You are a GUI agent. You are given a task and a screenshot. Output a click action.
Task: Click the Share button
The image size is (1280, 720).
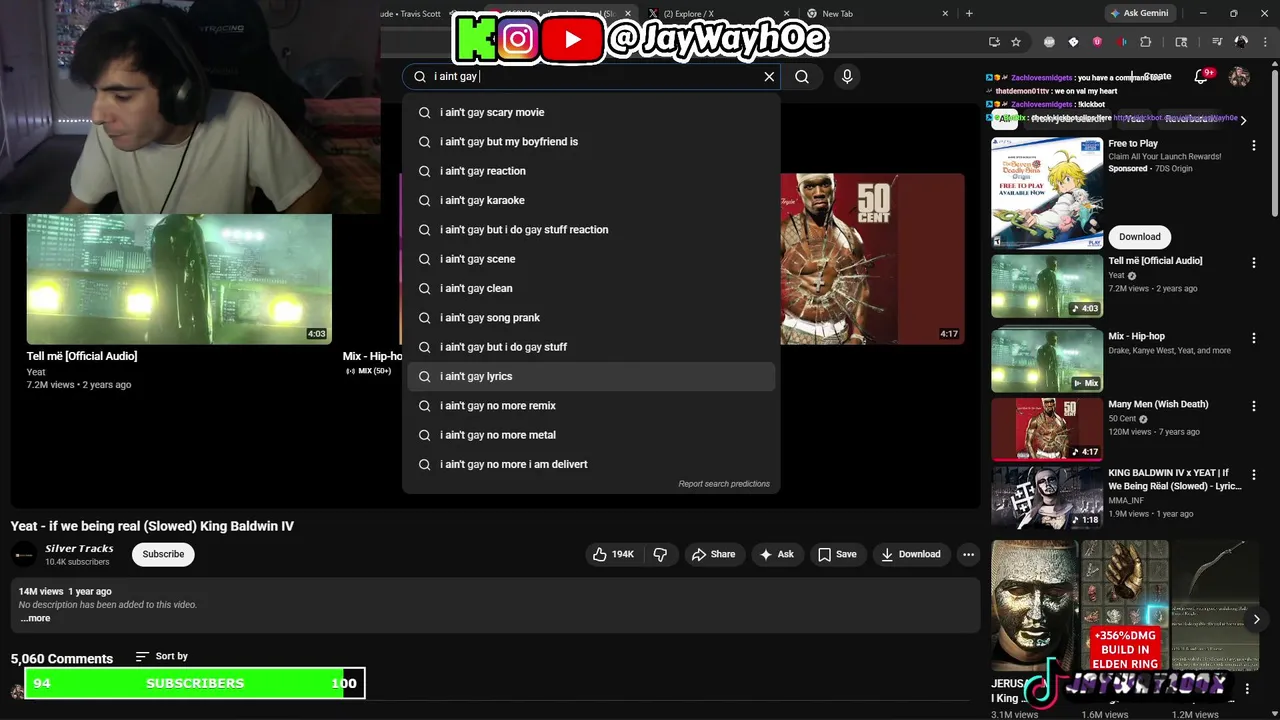point(713,554)
